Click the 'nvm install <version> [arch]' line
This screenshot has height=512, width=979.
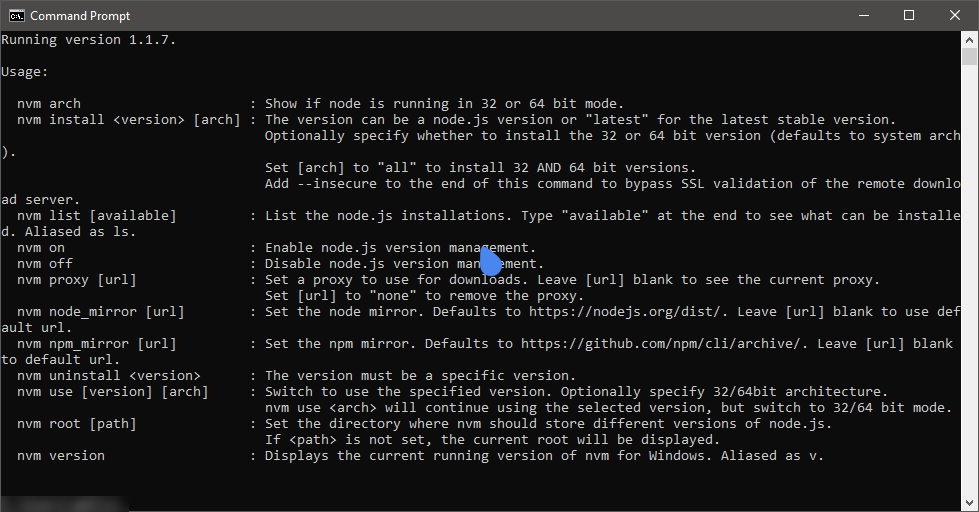click(x=129, y=119)
